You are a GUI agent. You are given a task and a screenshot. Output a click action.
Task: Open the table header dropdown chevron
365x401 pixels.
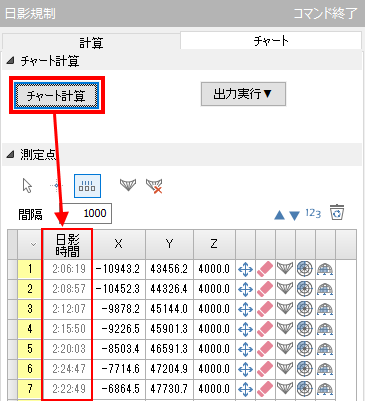click(x=33, y=244)
